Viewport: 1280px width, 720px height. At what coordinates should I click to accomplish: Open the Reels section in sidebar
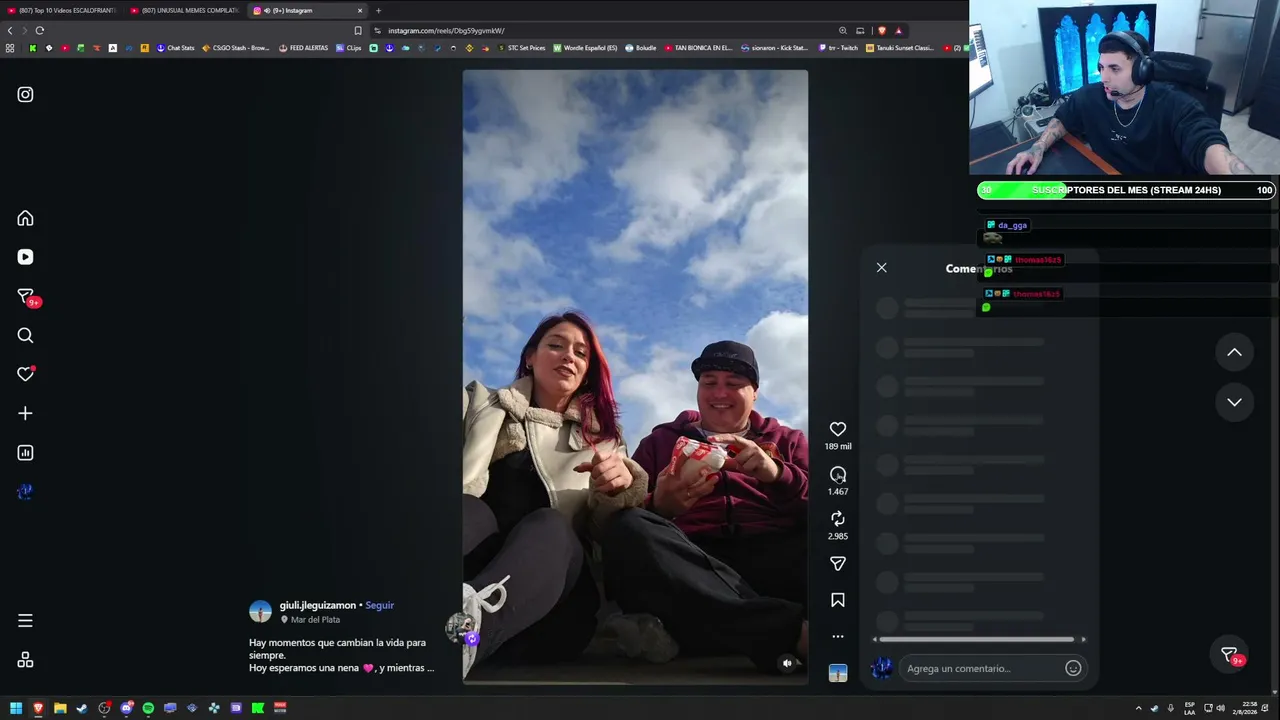point(25,257)
